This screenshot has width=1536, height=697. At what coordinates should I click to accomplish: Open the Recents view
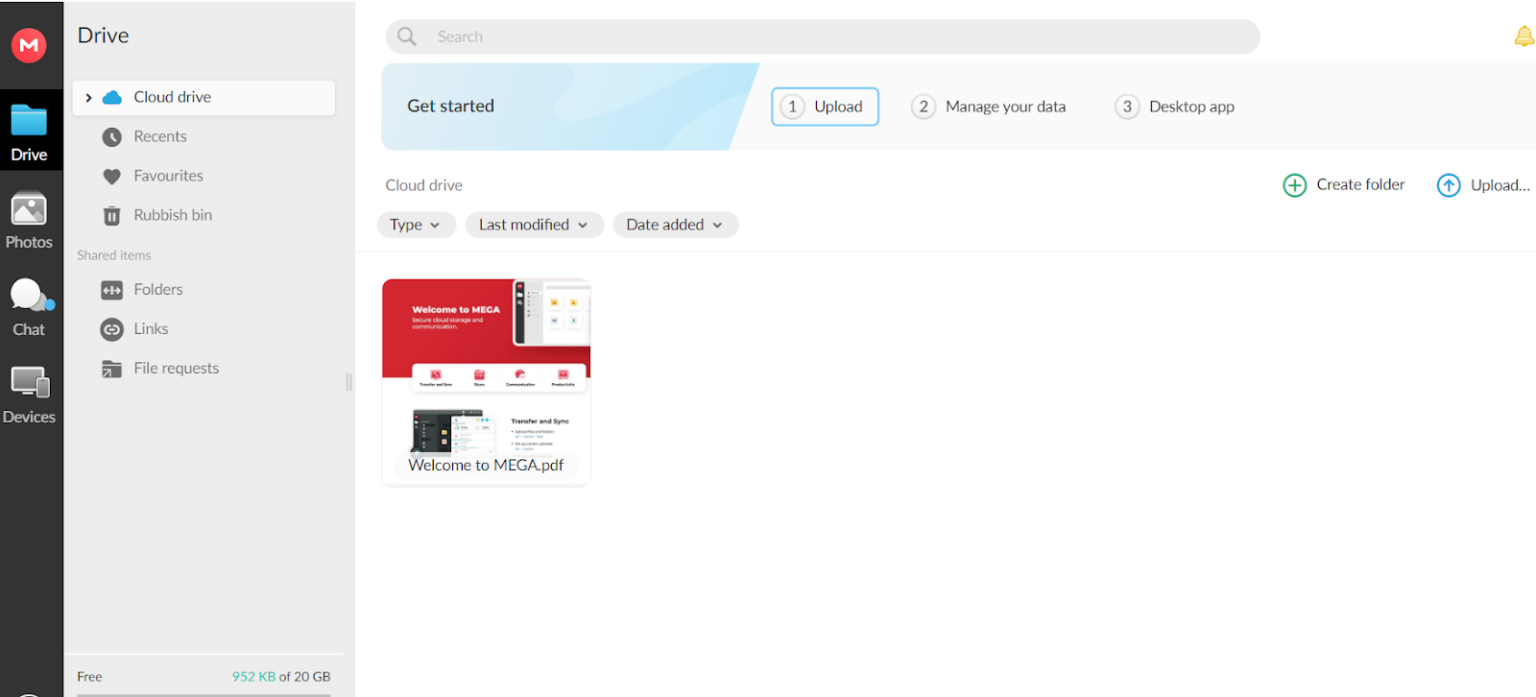click(x=160, y=136)
